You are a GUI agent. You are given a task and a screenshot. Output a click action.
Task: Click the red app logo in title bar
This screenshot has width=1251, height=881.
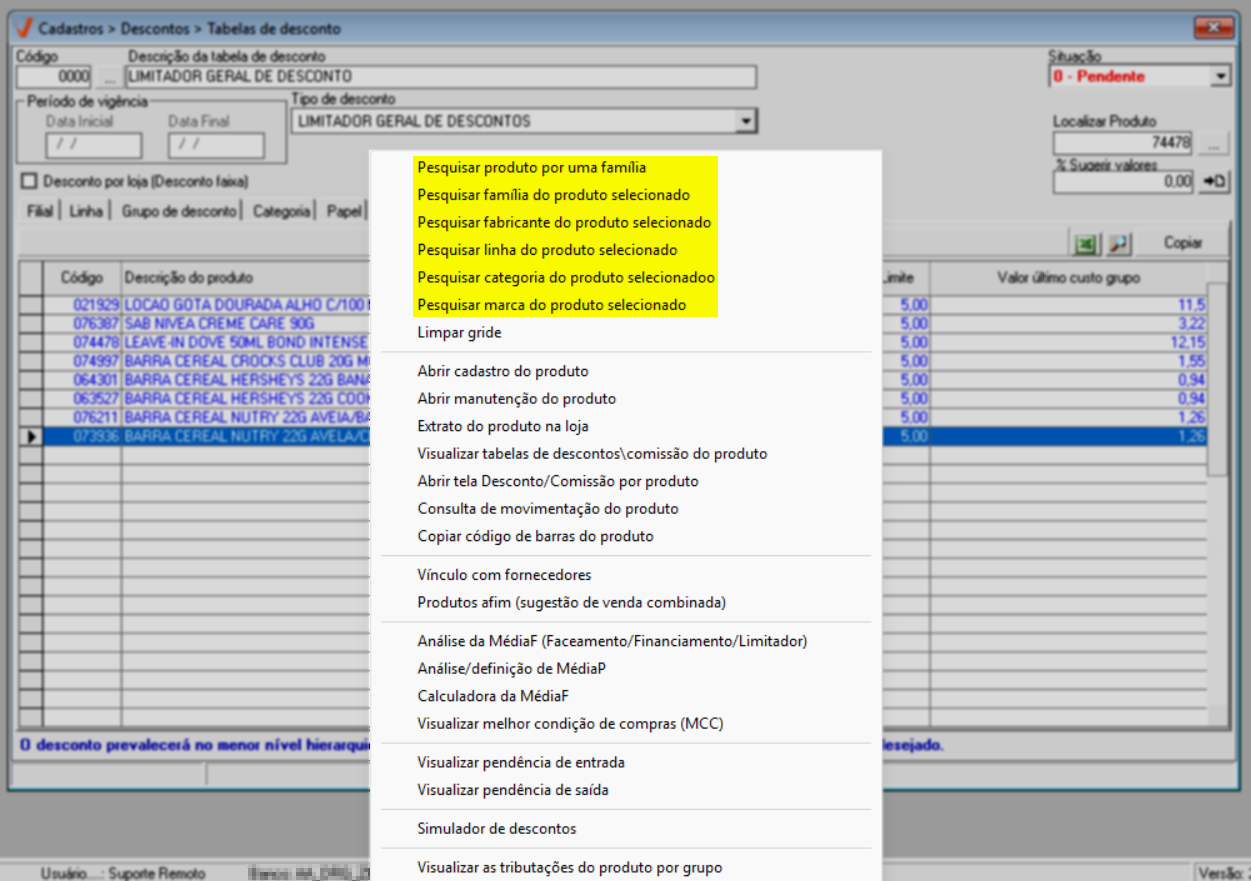(x=24, y=28)
